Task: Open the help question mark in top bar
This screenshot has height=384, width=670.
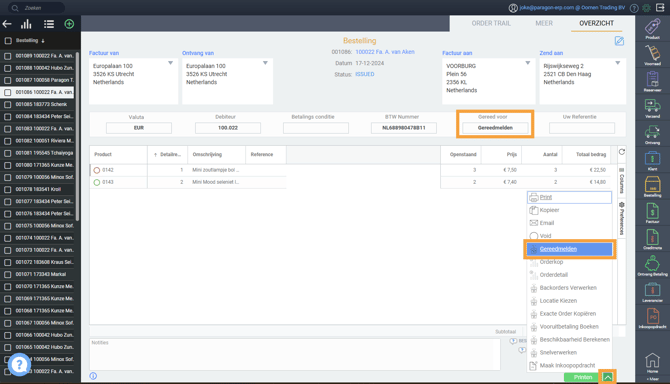Action: 634,8
